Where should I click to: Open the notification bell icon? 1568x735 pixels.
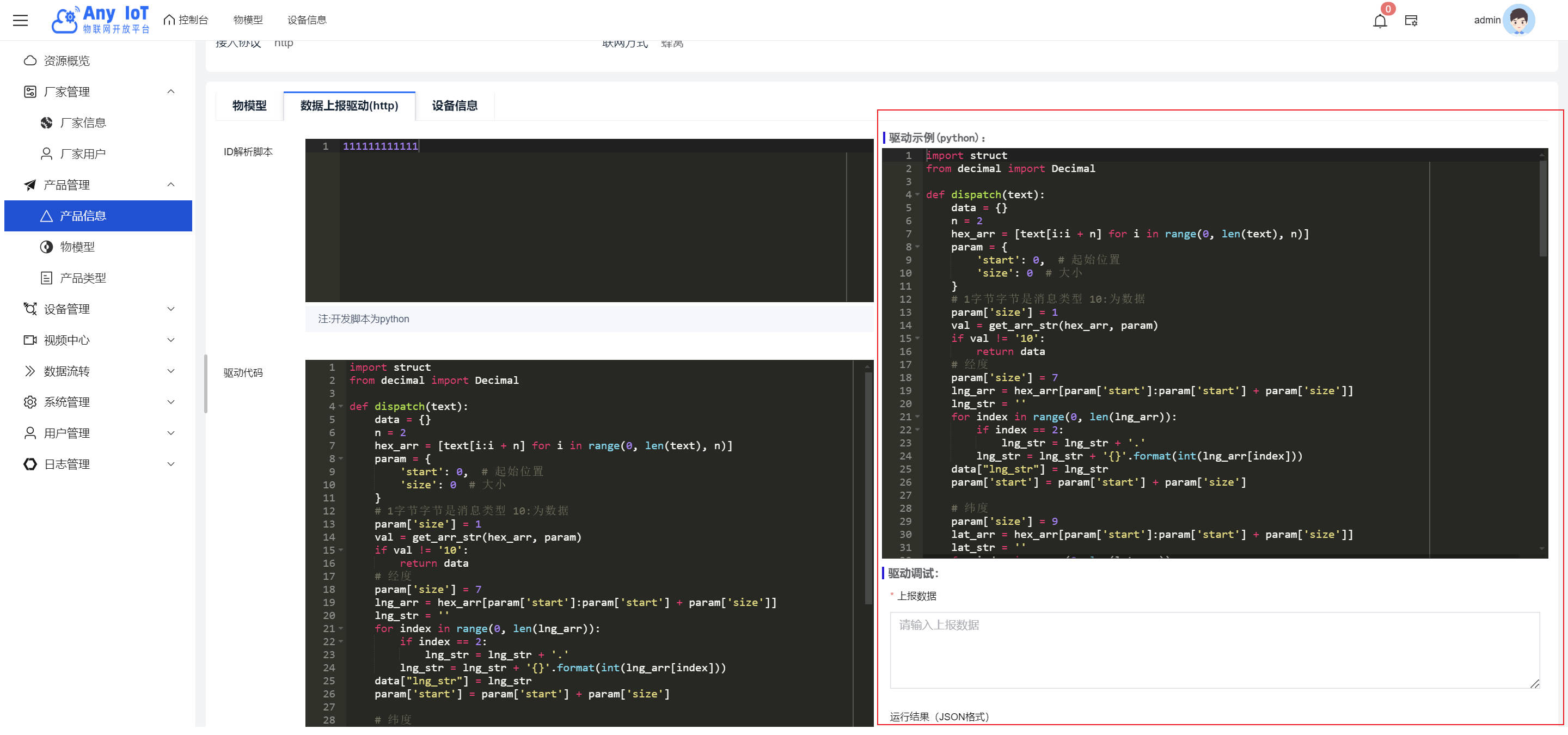1379,21
